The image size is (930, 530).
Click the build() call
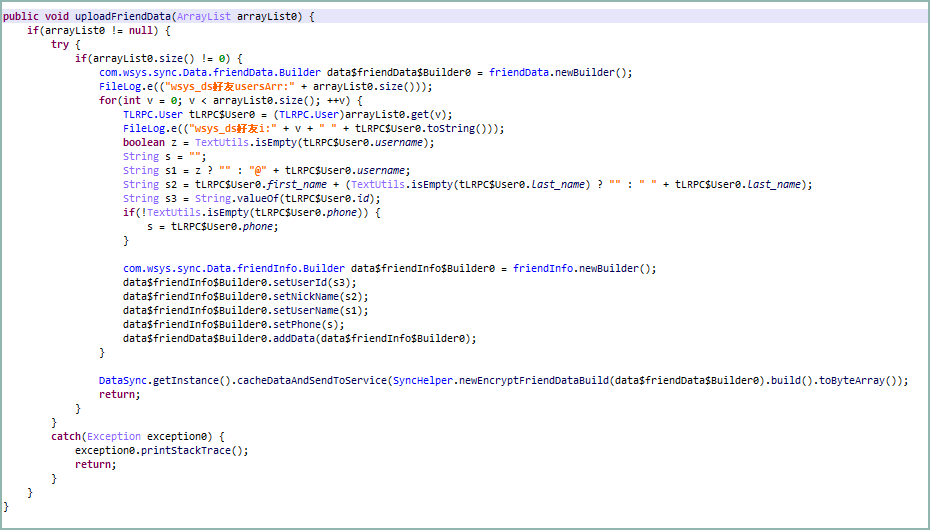792,381
